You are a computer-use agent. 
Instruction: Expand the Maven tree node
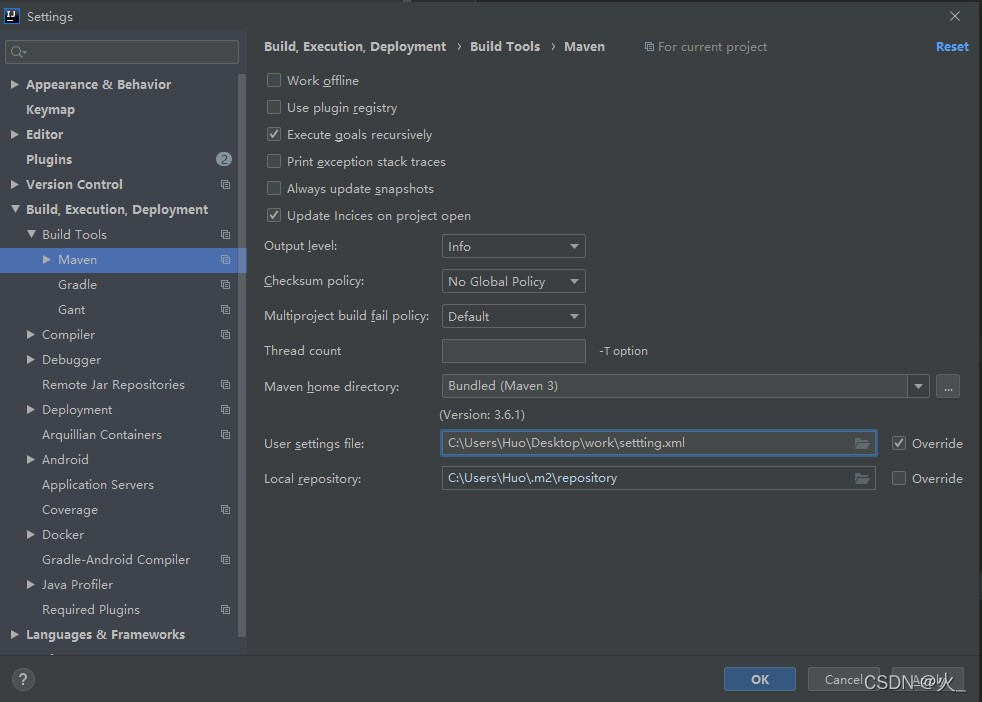pyautogui.click(x=47, y=259)
